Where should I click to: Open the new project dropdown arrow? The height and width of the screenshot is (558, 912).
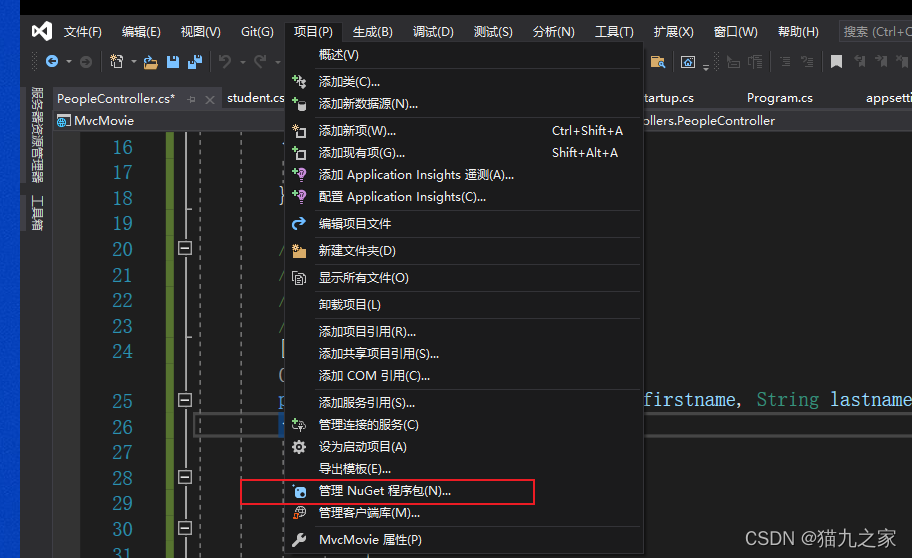pos(133,62)
